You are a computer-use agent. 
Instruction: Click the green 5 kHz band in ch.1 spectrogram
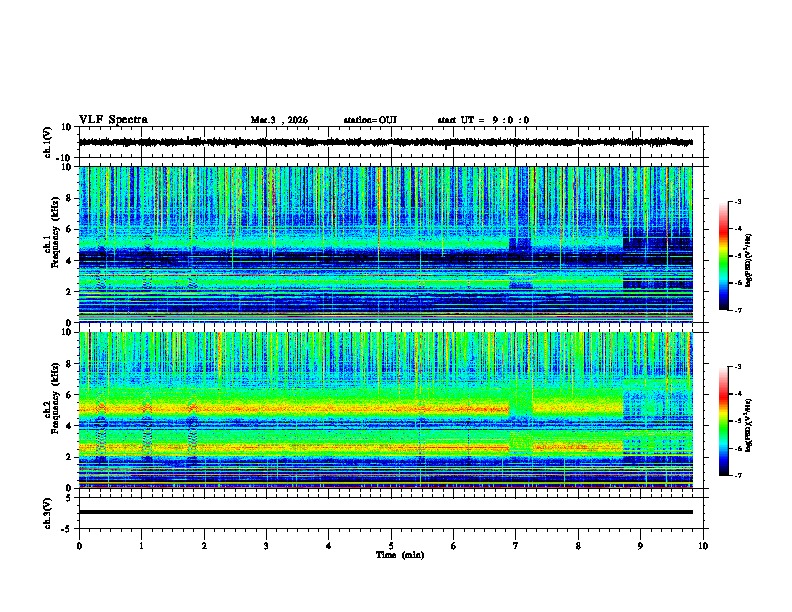point(293,243)
